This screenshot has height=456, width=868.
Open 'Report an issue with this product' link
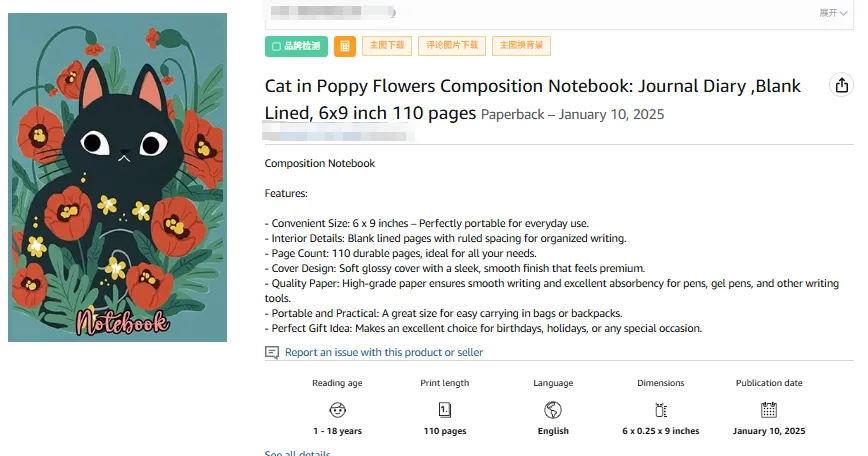(383, 353)
